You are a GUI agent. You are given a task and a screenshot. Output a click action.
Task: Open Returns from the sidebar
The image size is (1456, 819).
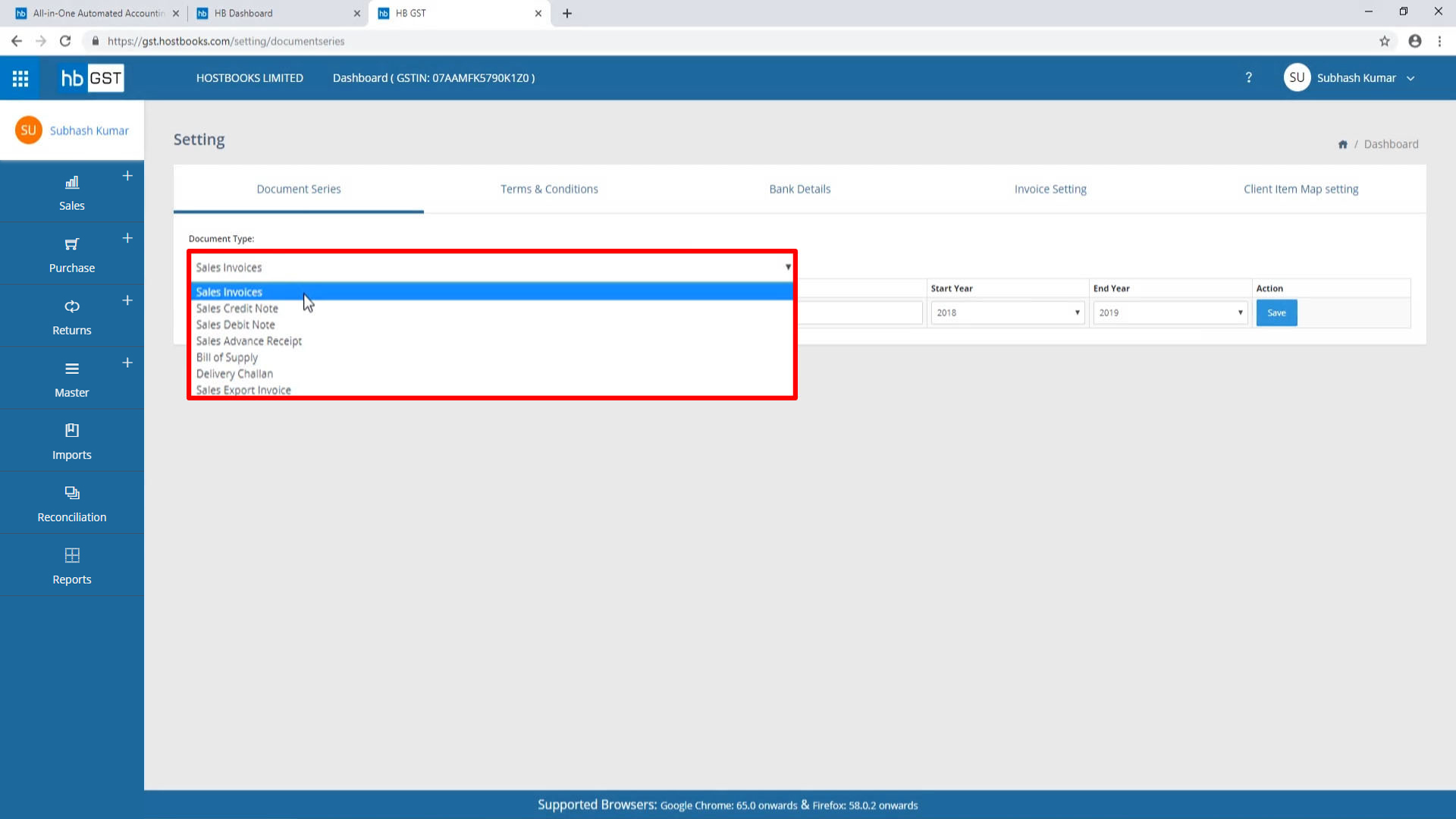72,307
